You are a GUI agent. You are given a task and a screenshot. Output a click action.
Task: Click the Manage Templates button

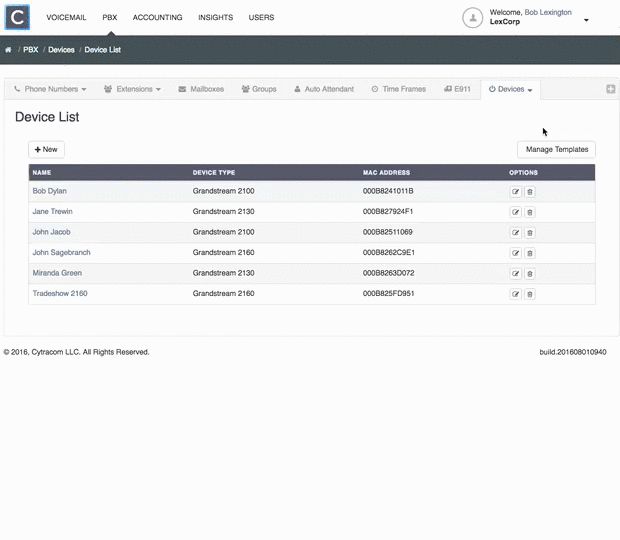click(x=556, y=149)
